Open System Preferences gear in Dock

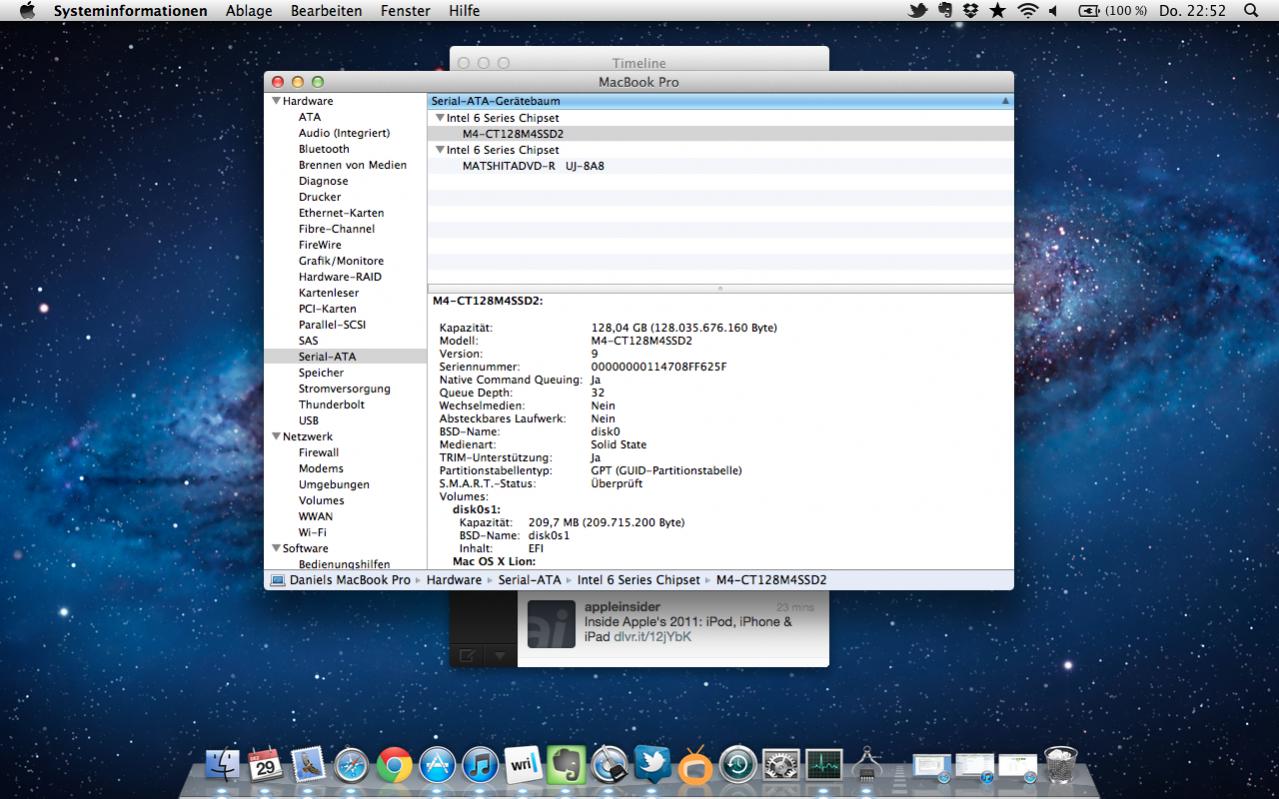point(781,766)
